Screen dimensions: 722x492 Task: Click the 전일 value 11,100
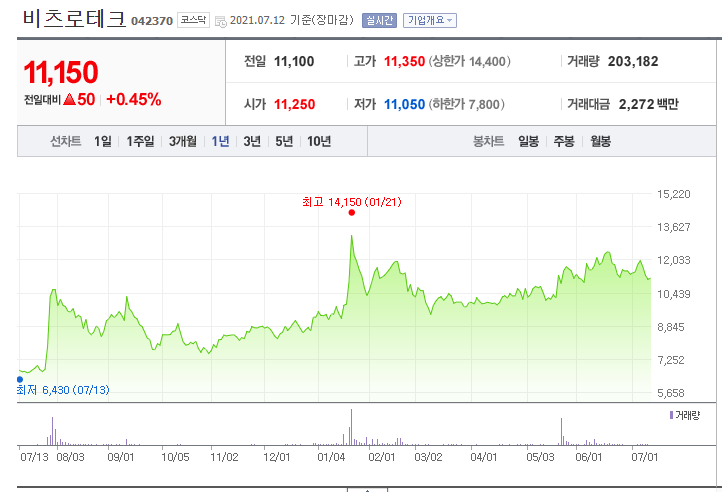[294, 61]
